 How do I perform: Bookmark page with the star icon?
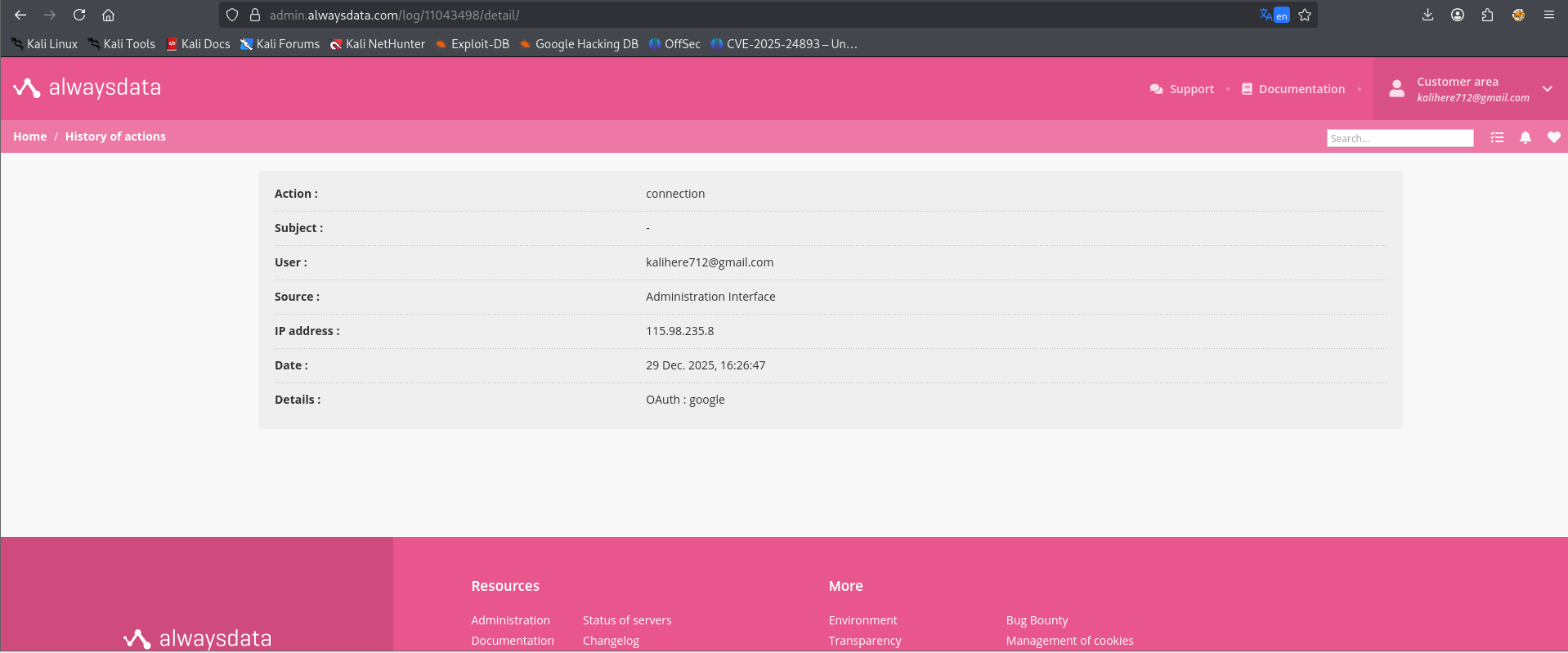1305,15
